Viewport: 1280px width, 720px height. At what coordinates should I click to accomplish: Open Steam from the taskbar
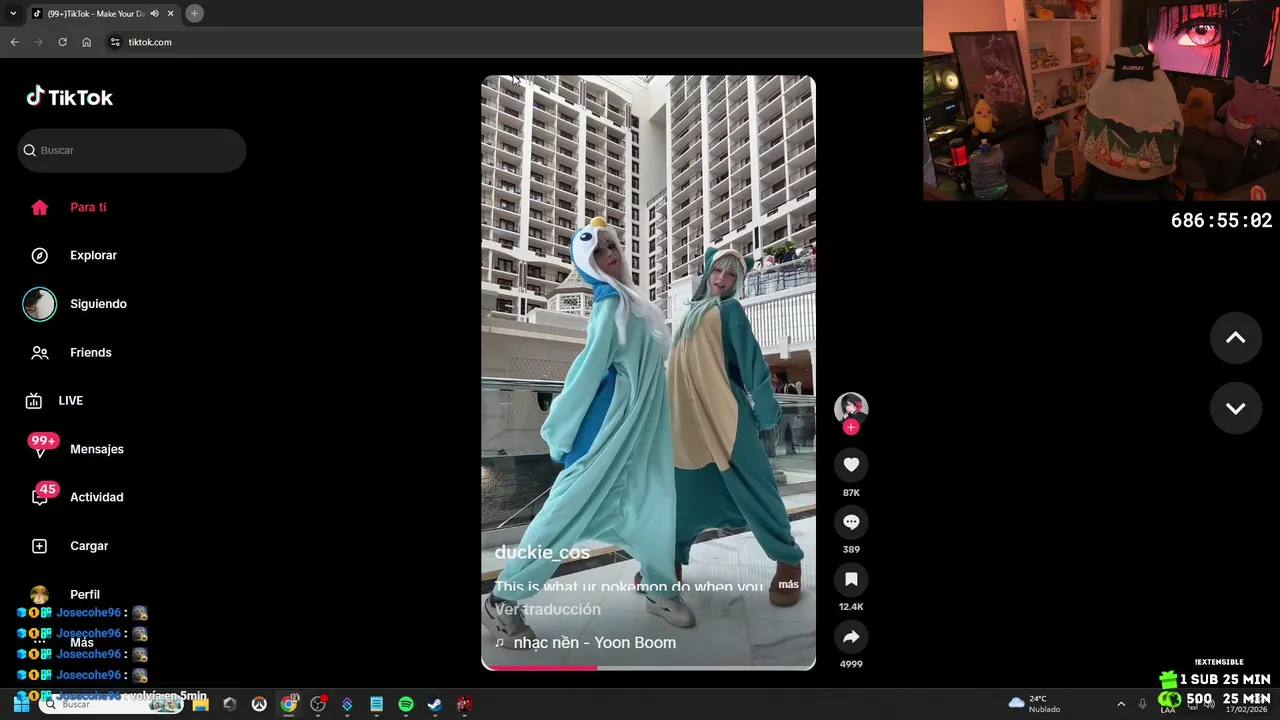point(435,704)
